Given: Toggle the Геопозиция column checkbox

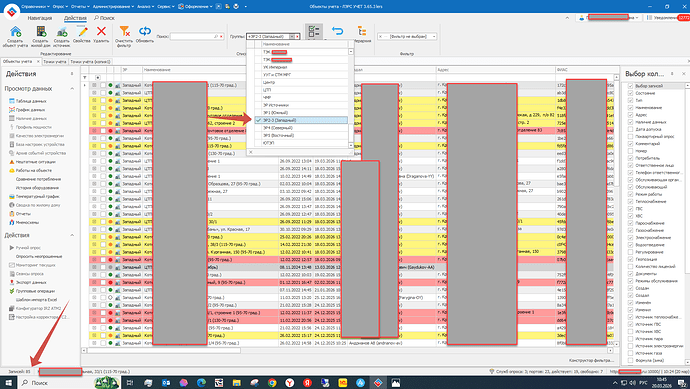Looking at the screenshot, I should pyautogui.click(x=630, y=259).
